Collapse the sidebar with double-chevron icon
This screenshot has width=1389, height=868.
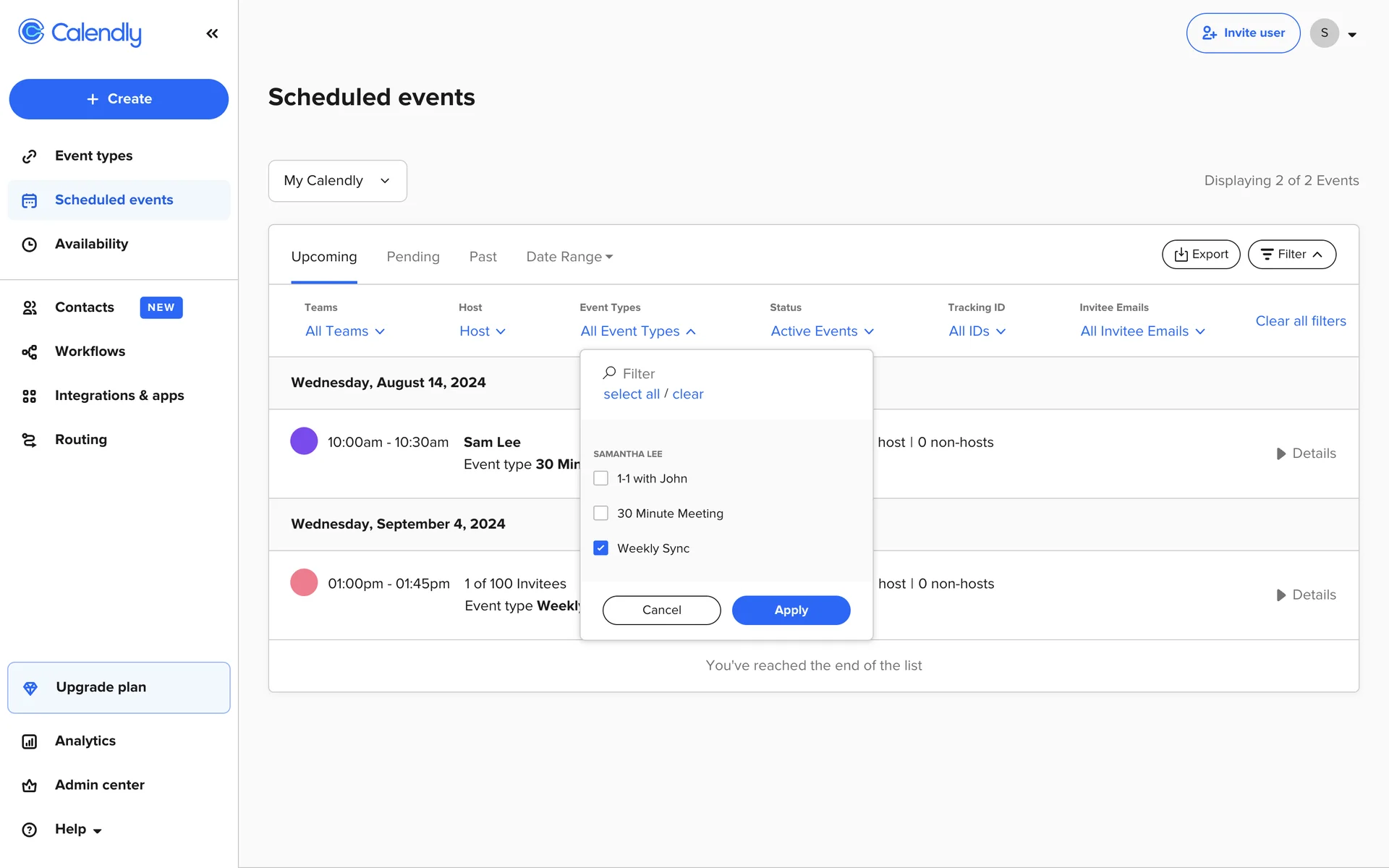tap(212, 33)
